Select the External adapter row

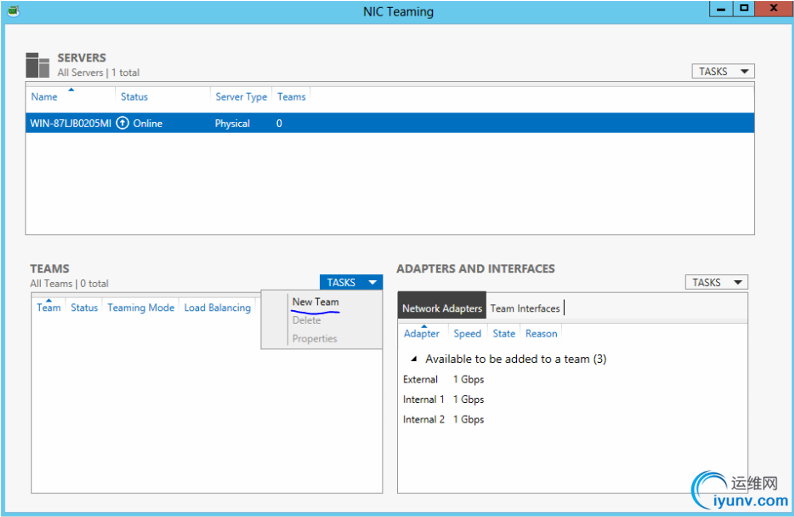pos(572,379)
